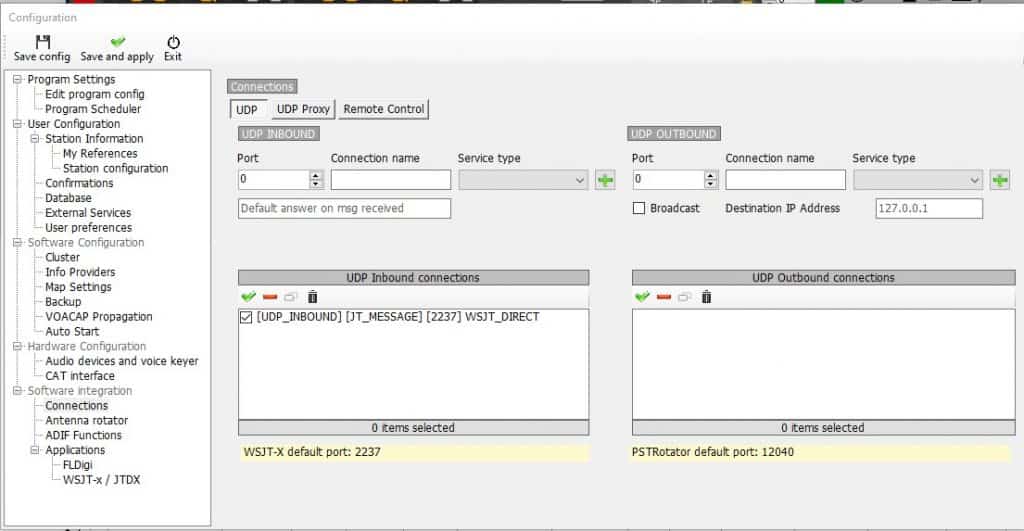Increase the UDP Inbound port stepper value

316,175
